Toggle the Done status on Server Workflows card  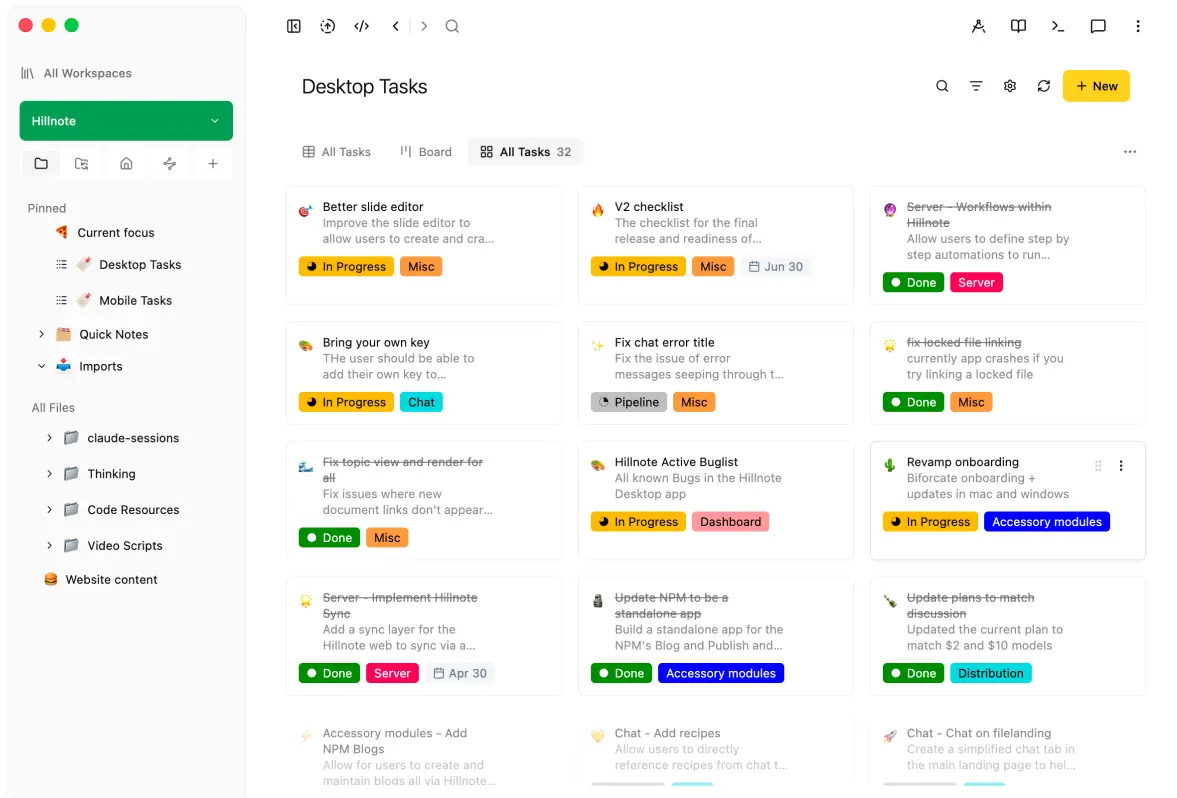pyautogui.click(x=913, y=283)
